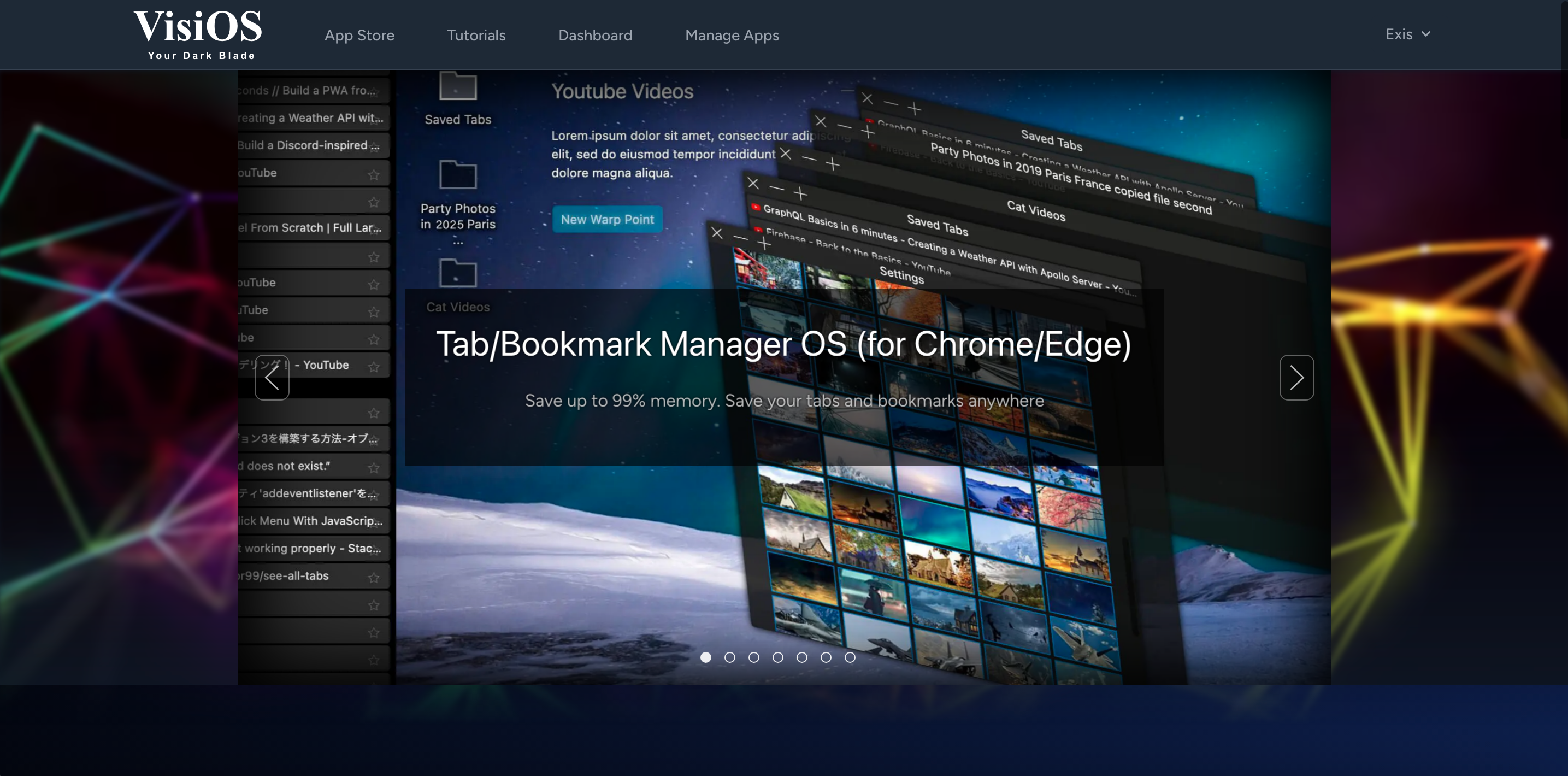
Task: Go to Tutorials
Action: coord(476,36)
